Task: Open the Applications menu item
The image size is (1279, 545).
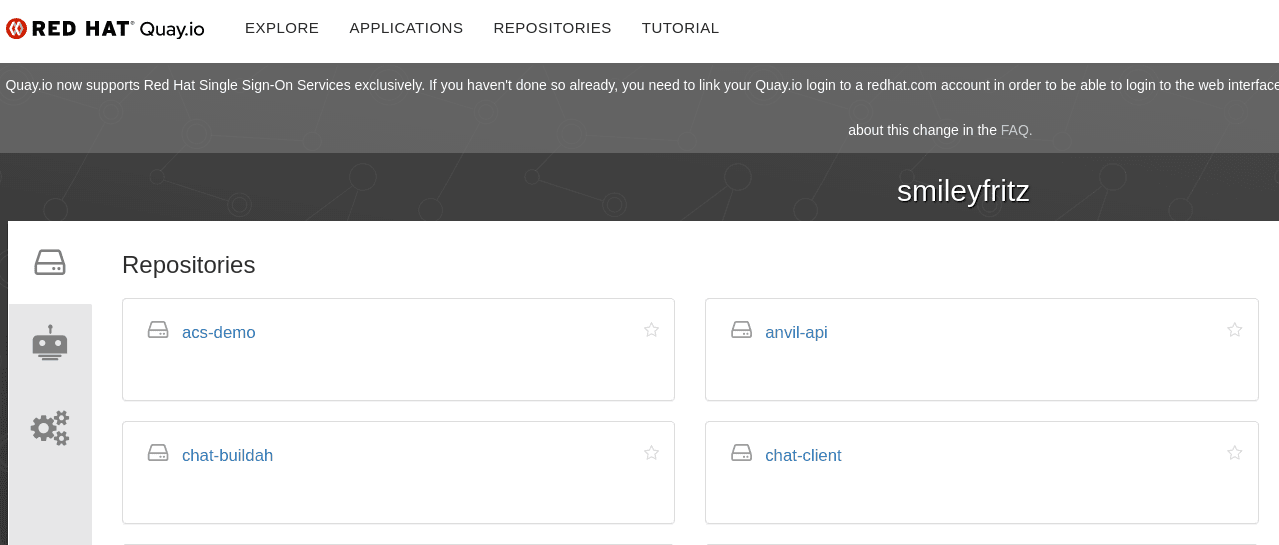Action: 406,28
